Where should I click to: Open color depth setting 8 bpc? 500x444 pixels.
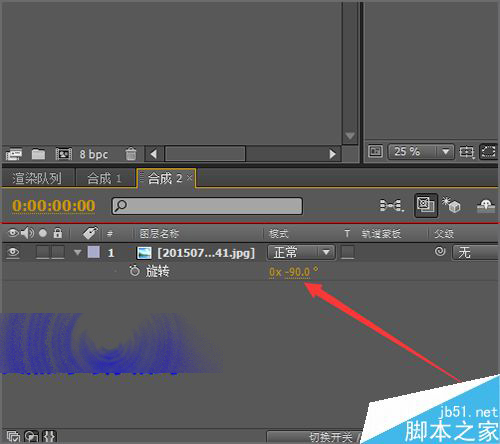tap(94, 154)
